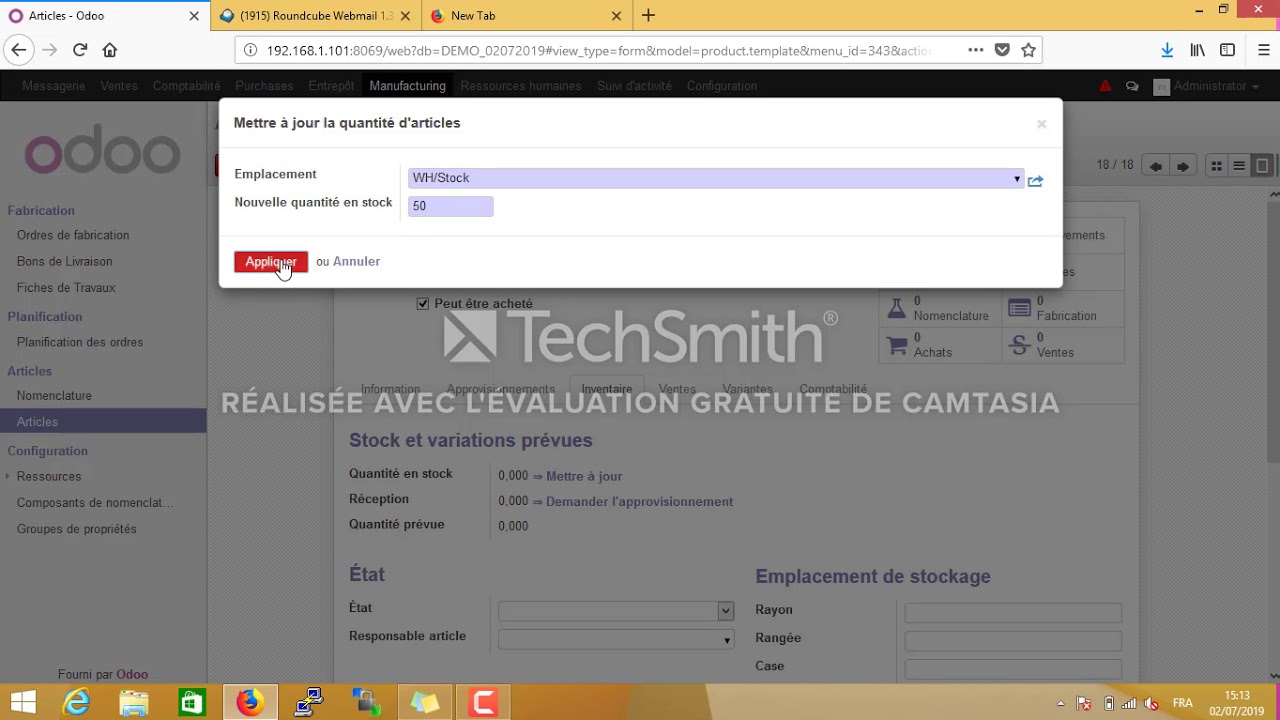
Task: Open Comptabilité top menu
Action: point(186,86)
